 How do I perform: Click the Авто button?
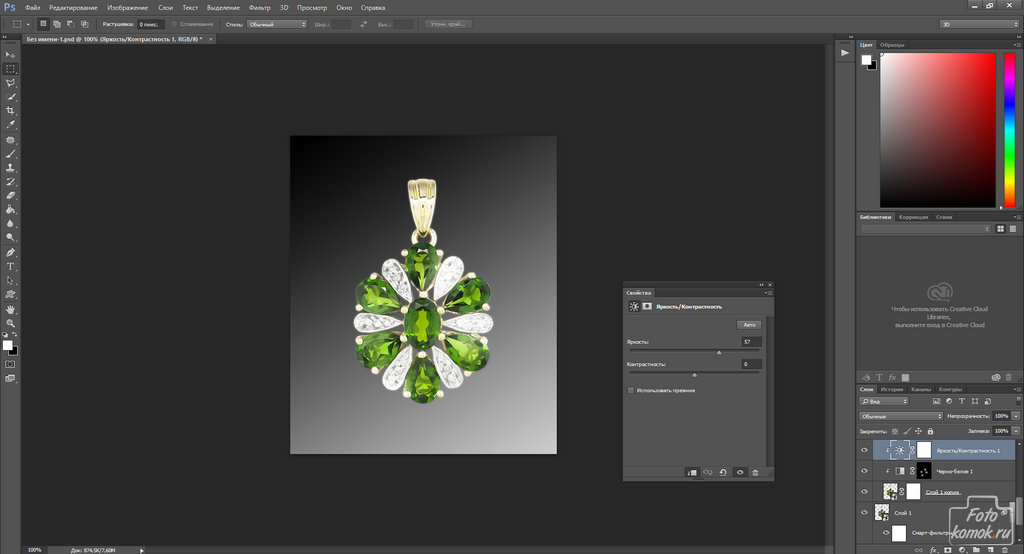coord(749,325)
